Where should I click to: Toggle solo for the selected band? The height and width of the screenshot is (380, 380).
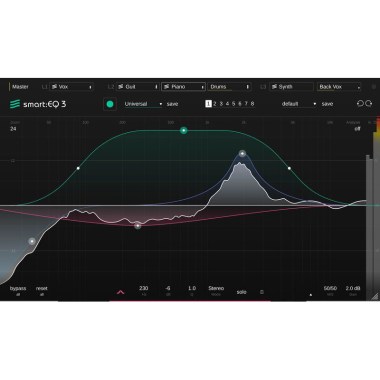(241, 292)
